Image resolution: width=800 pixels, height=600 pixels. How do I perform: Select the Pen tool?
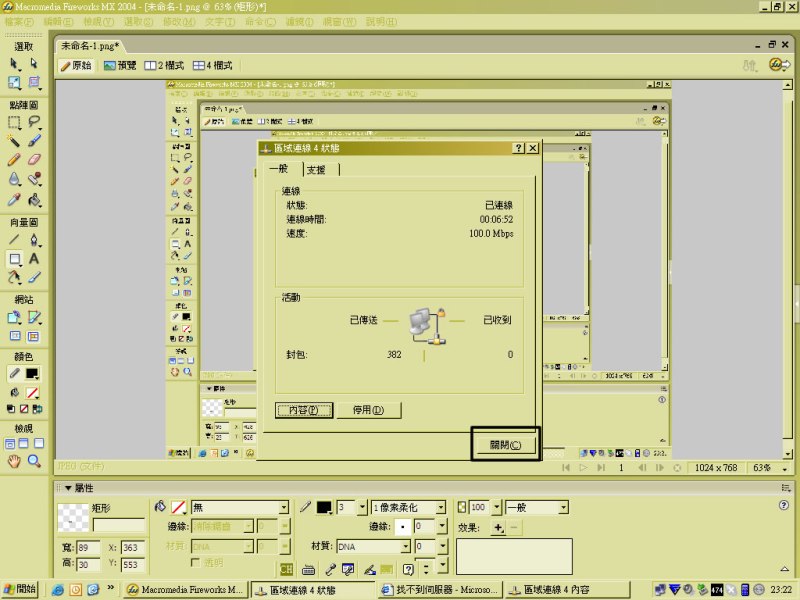tap(34, 239)
